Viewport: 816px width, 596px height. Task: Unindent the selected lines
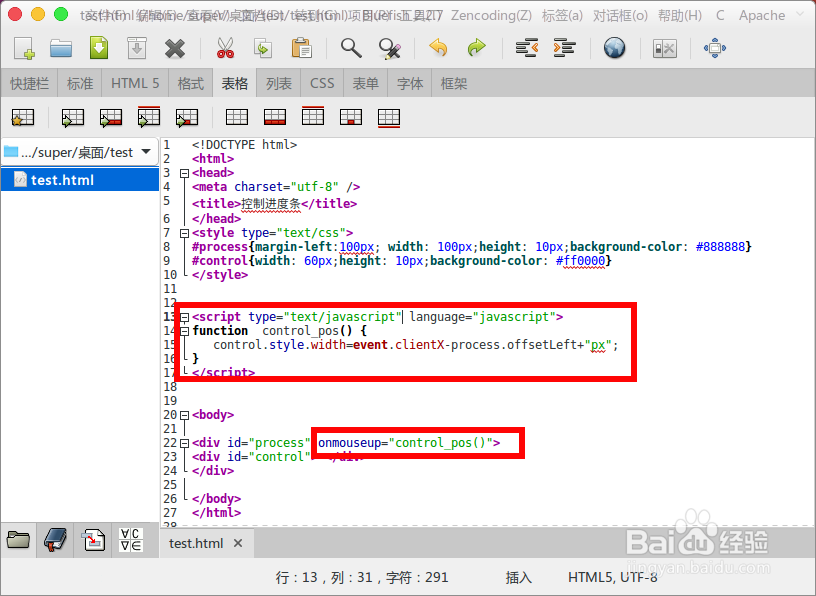pos(527,48)
